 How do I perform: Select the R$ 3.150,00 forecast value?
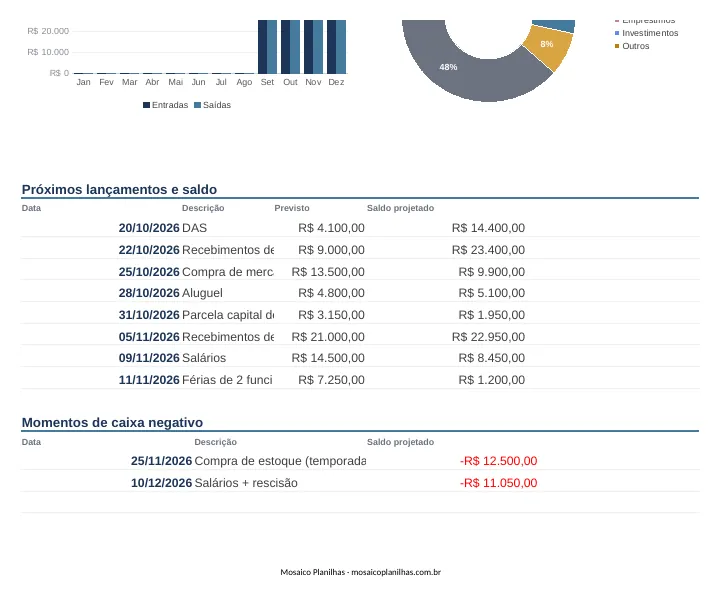coord(332,315)
